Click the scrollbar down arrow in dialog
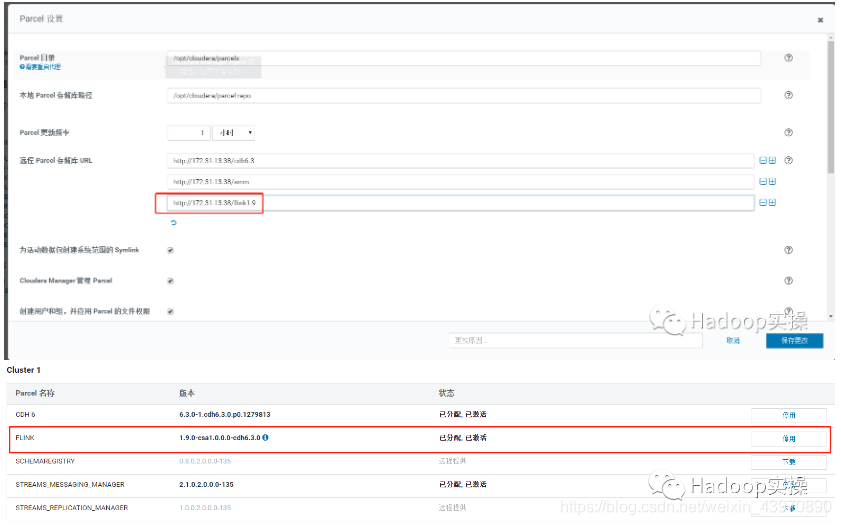Image resolution: width=841 pixels, height=525 pixels. (x=831, y=316)
